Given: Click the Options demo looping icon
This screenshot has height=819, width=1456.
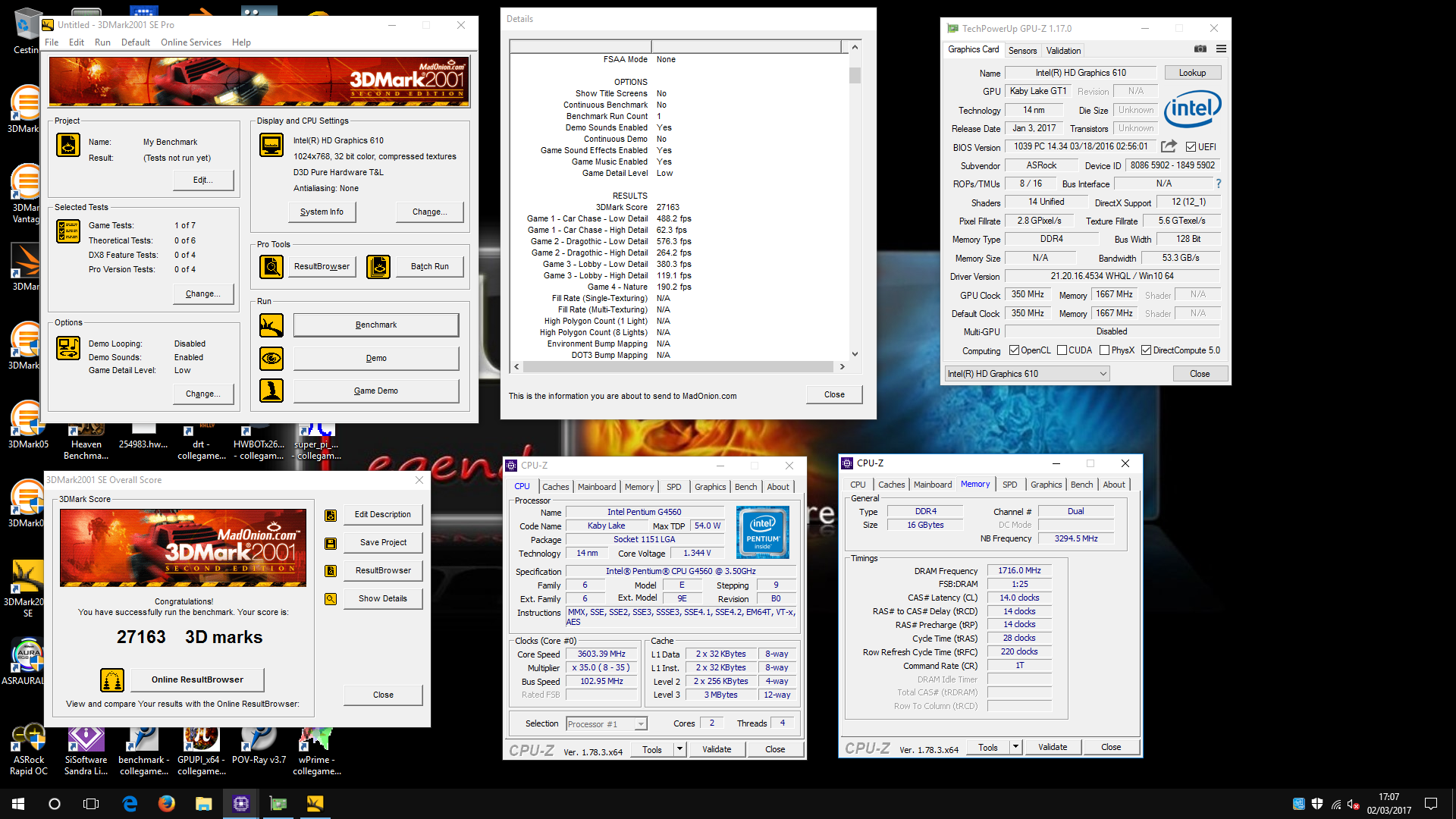Looking at the screenshot, I should 68,348.
